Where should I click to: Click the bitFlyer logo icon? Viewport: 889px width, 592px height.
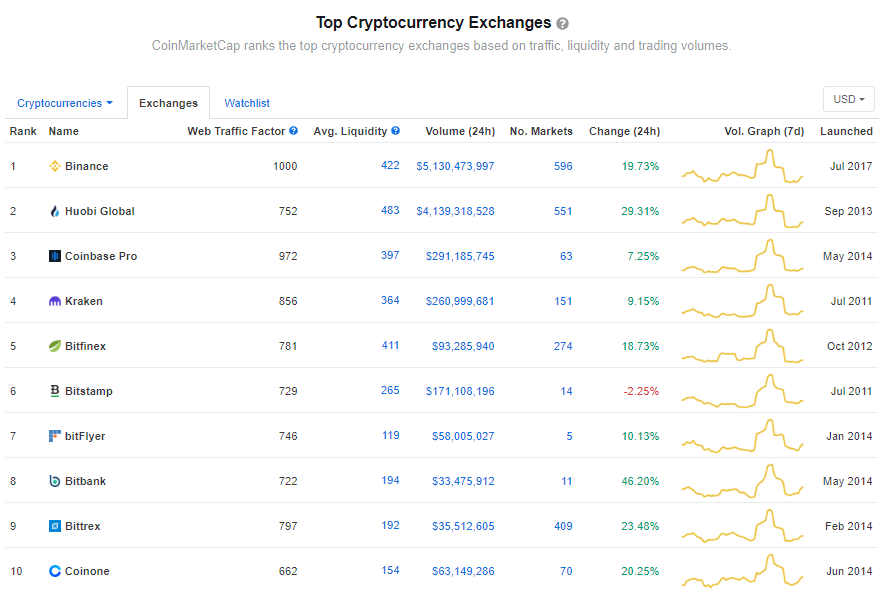55,436
